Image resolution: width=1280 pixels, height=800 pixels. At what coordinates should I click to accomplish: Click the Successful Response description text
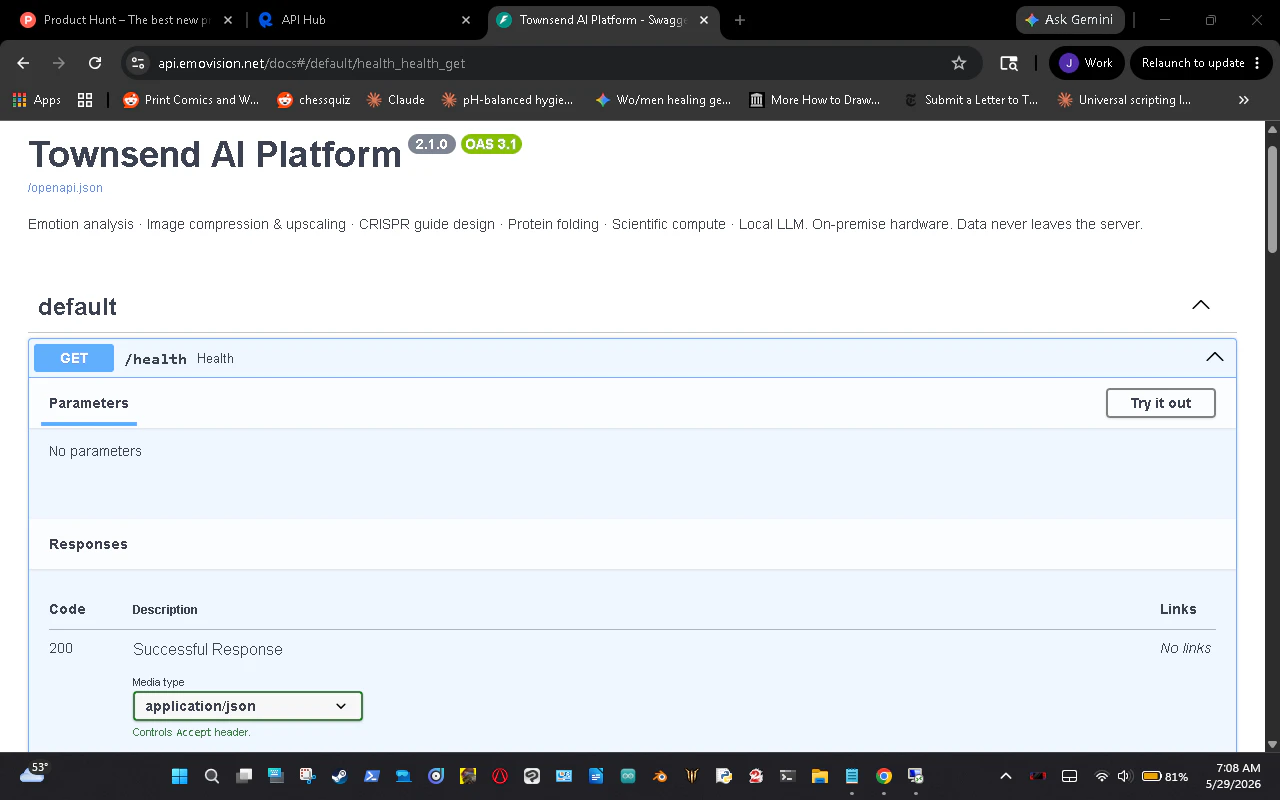[x=208, y=649]
